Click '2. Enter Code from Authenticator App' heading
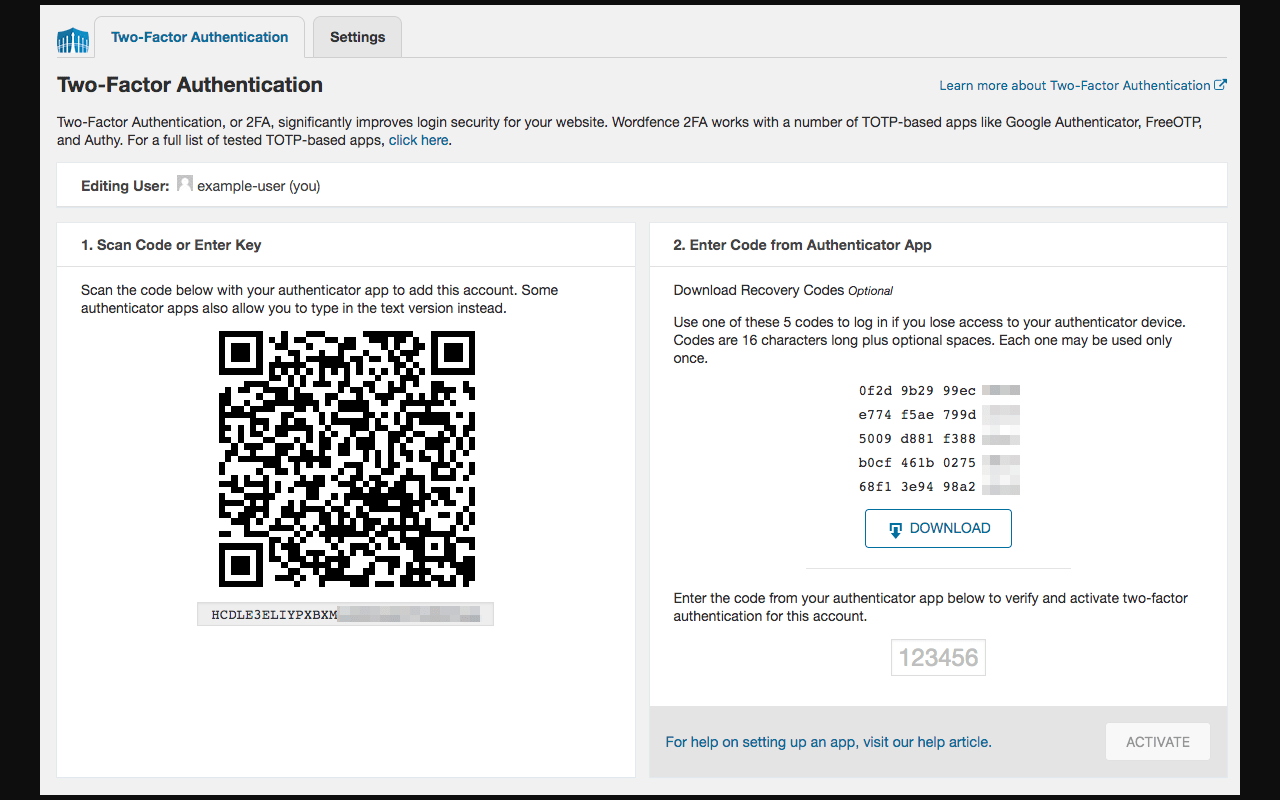 803,245
